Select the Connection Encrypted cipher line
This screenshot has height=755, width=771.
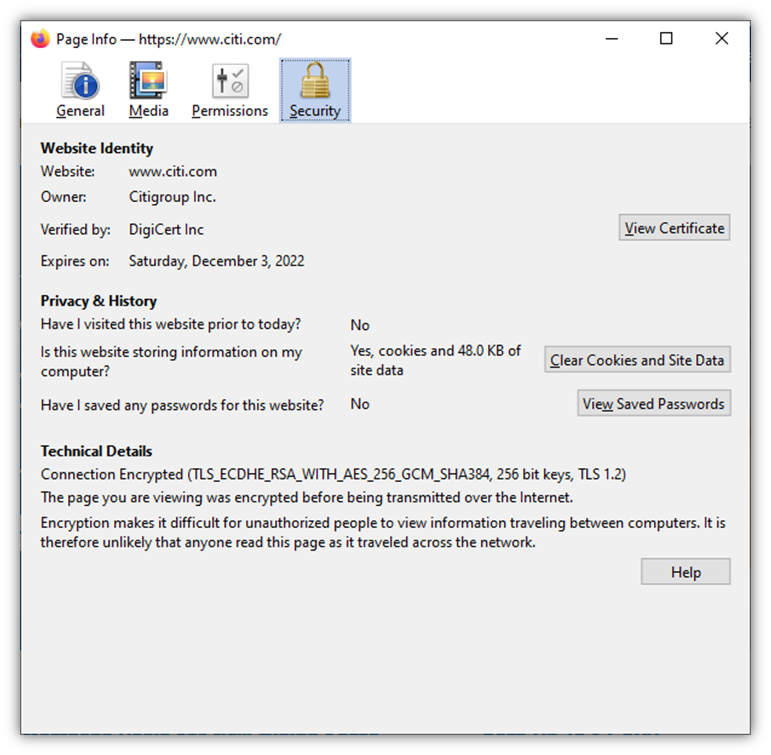(x=333, y=474)
